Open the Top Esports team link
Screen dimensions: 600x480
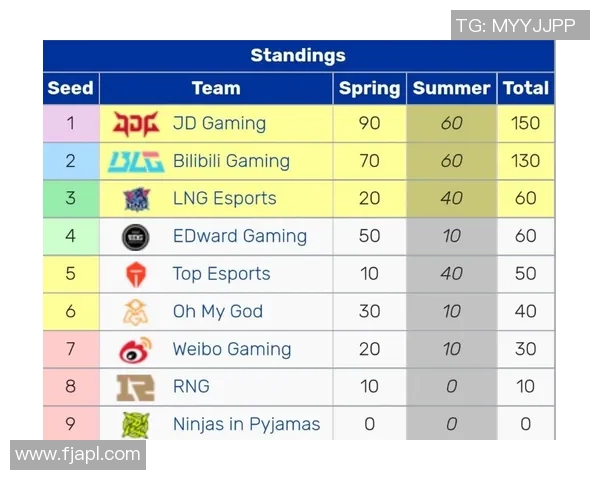point(221,274)
